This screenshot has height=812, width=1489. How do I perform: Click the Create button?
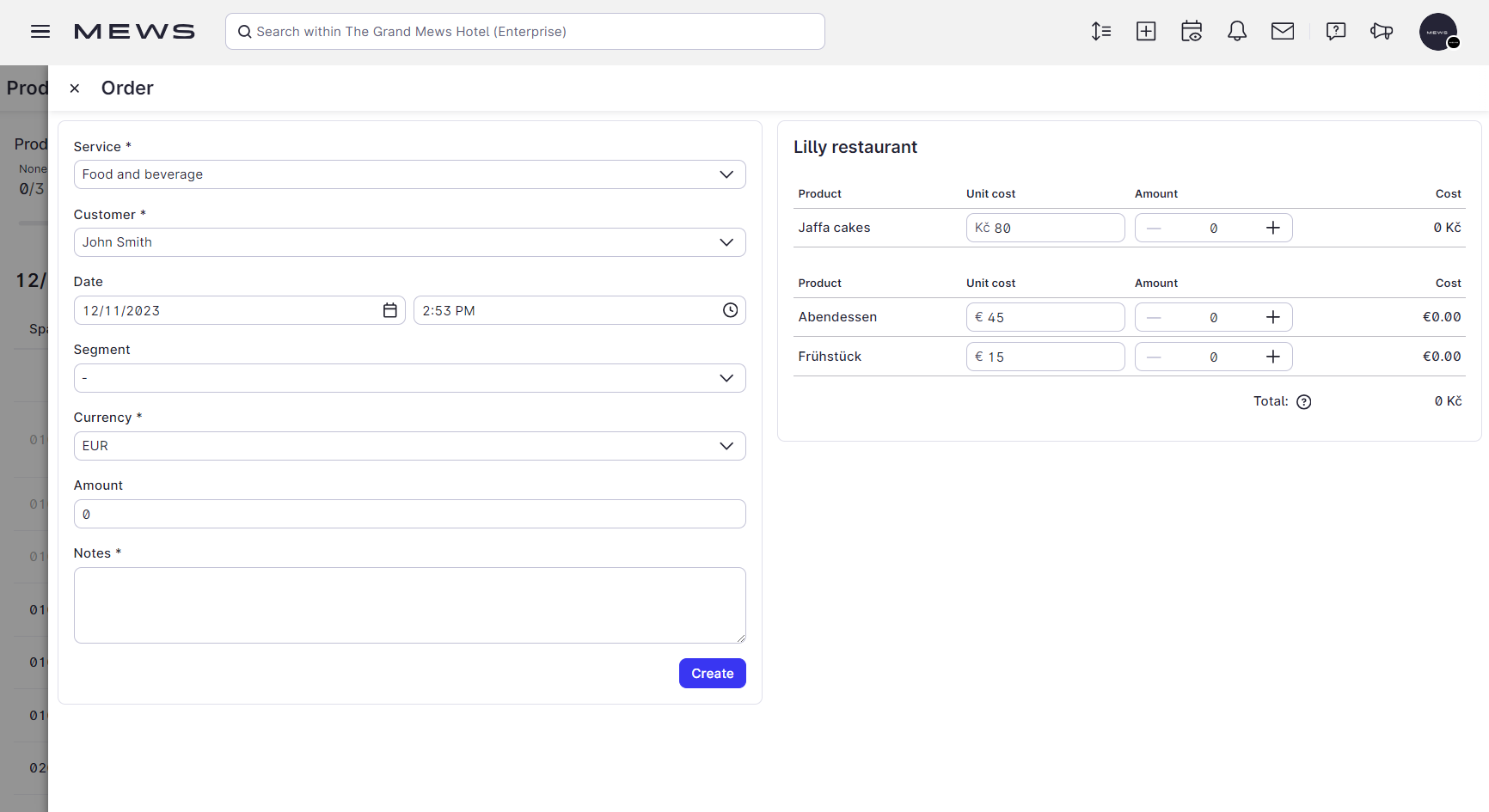[712, 674]
